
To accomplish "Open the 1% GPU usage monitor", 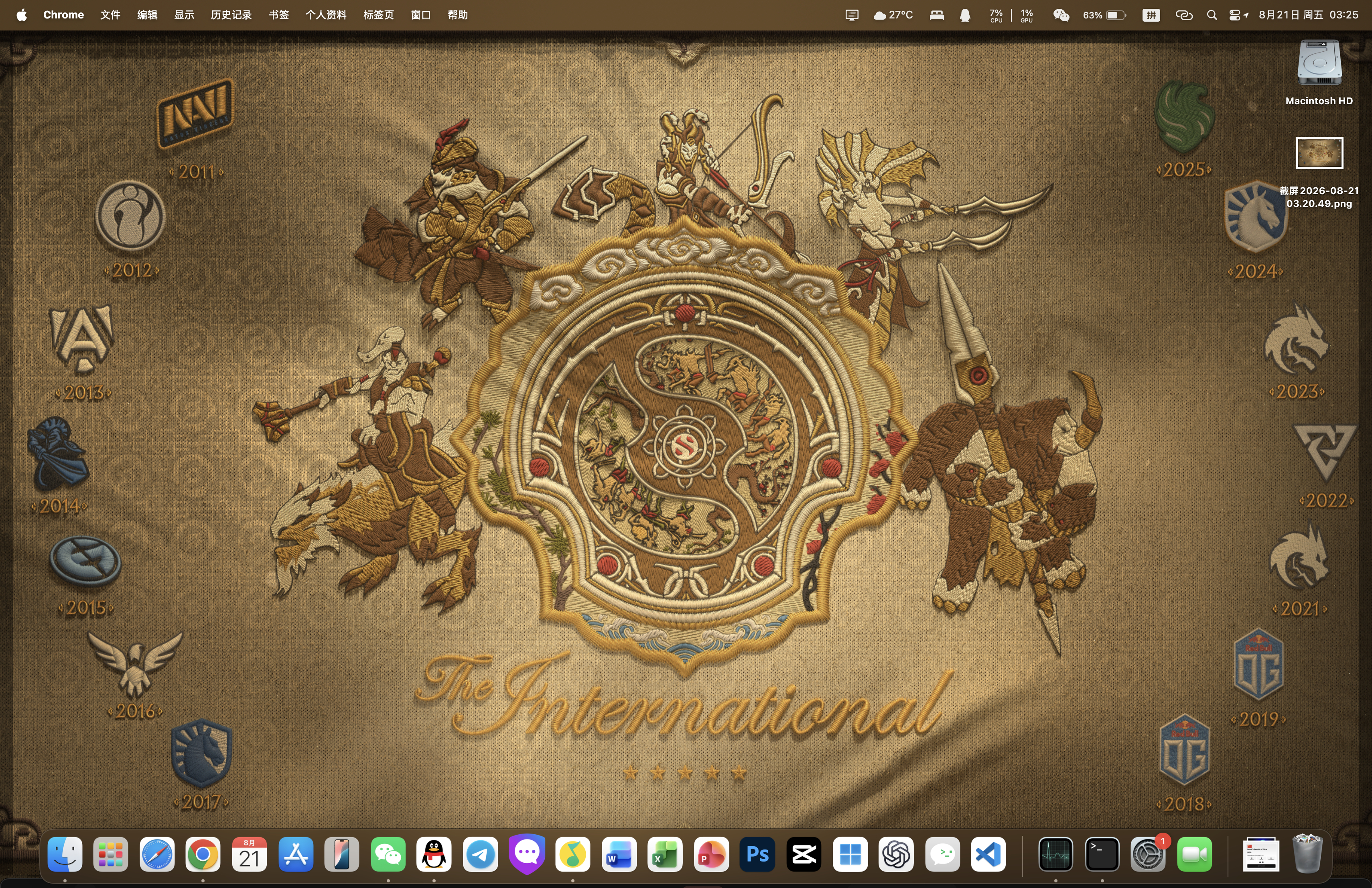I will click(x=1027, y=15).
